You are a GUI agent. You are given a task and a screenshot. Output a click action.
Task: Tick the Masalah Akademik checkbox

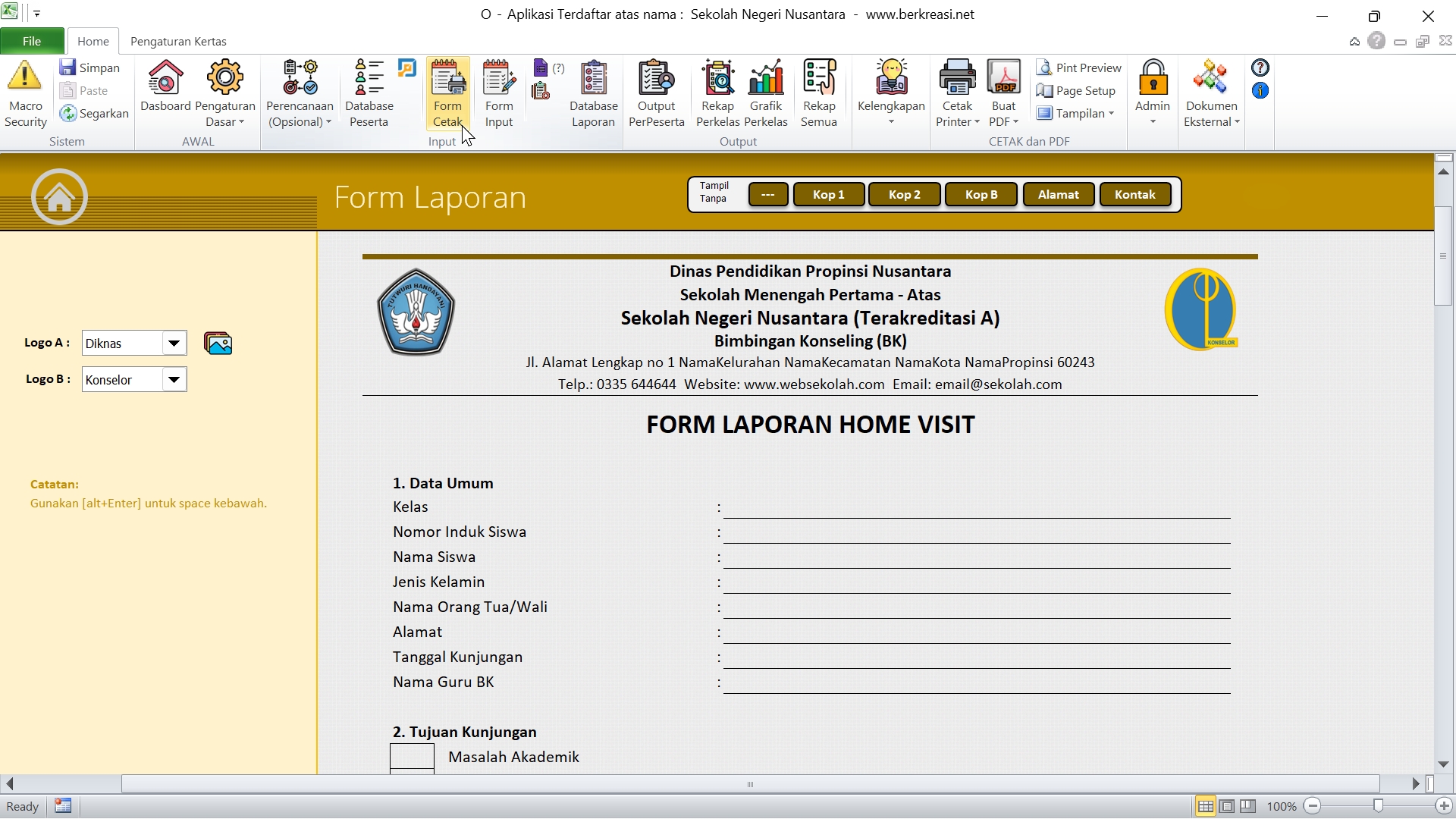point(412,756)
